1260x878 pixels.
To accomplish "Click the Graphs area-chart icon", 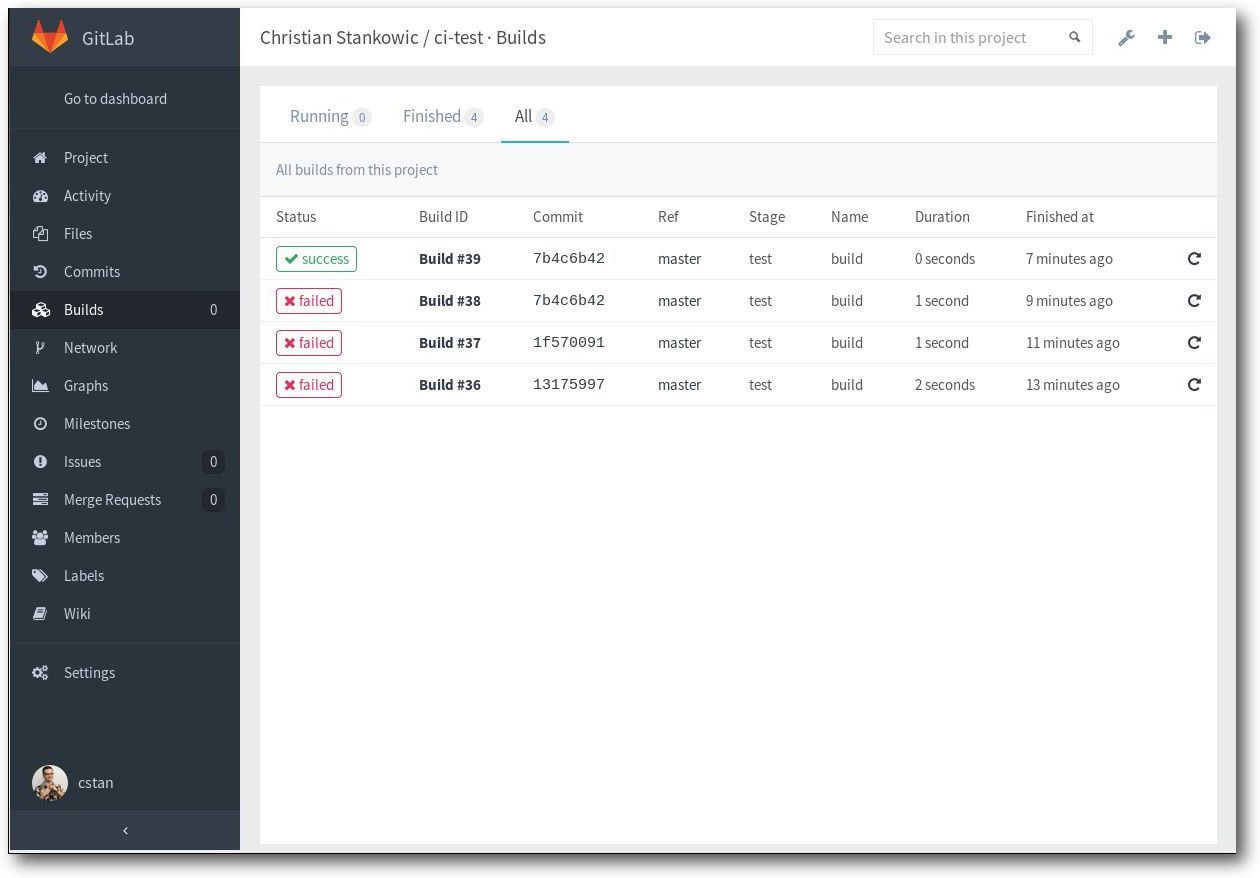I will pos(40,386).
